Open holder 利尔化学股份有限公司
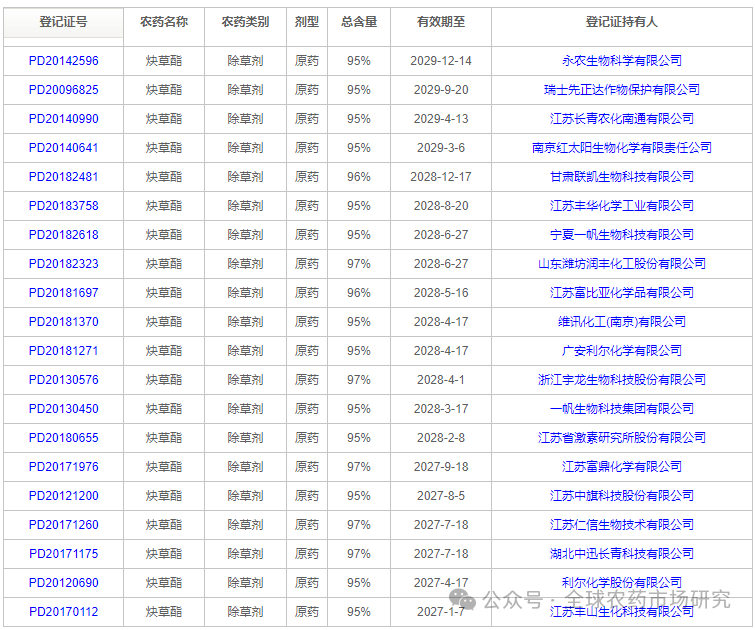The height and width of the screenshot is (630, 755). [x=622, y=583]
